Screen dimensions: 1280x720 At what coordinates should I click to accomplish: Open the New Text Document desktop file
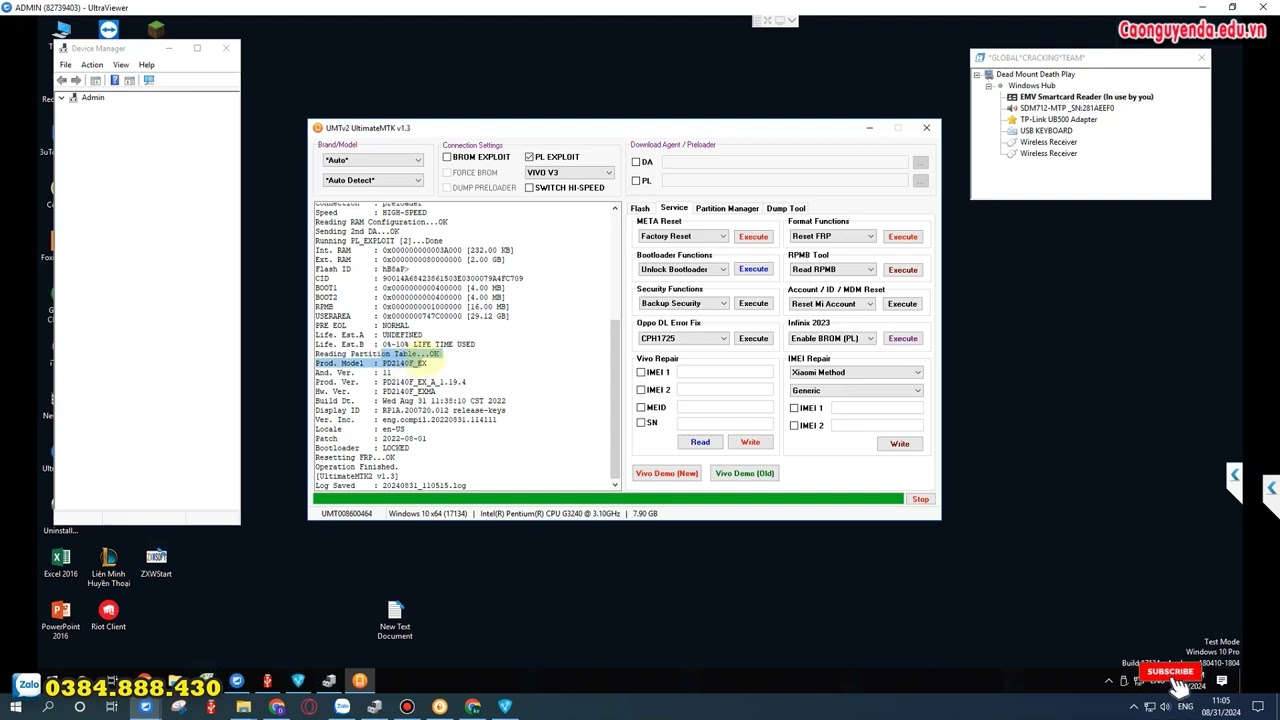395,620
